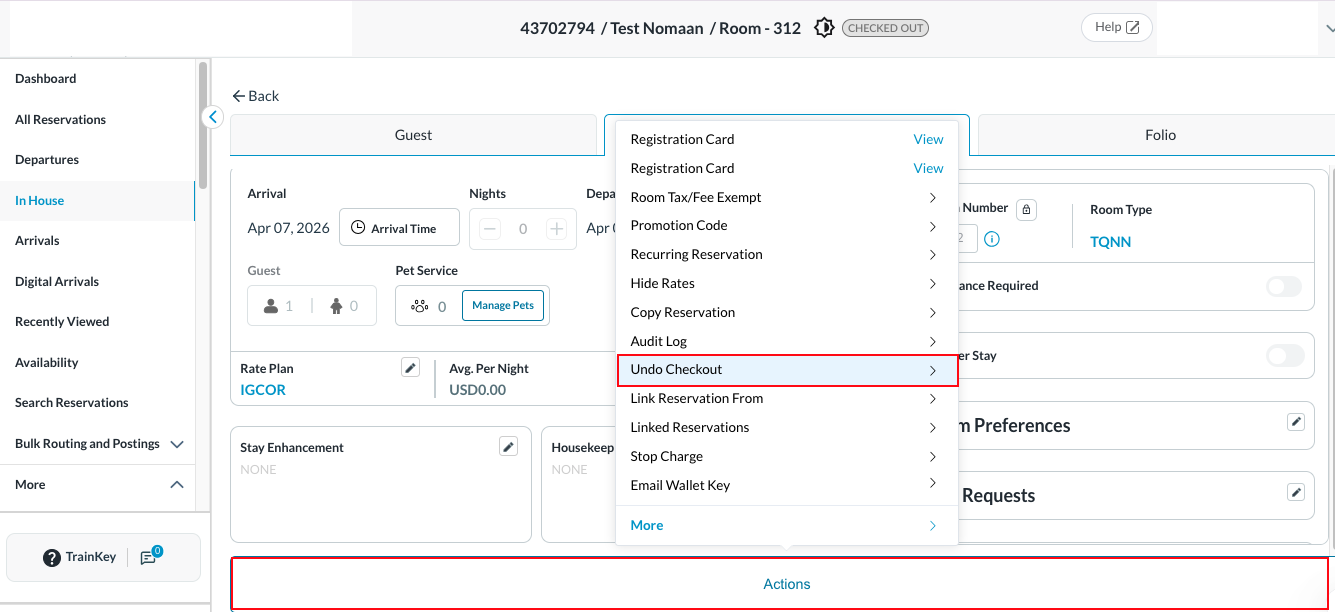Toggle the Stay switch

tap(1284, 356)
